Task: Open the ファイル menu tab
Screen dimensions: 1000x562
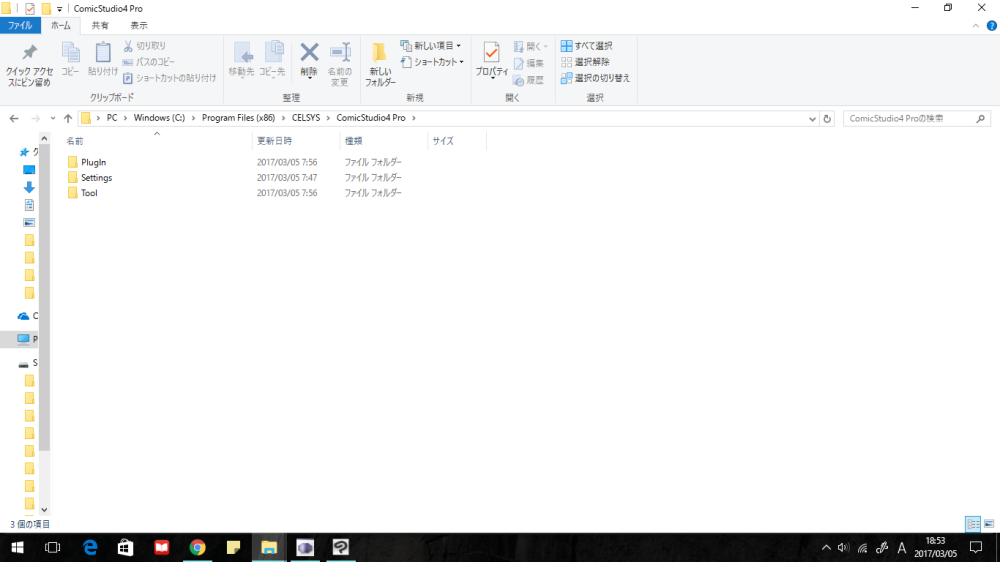Action: [x=20, y=26]
